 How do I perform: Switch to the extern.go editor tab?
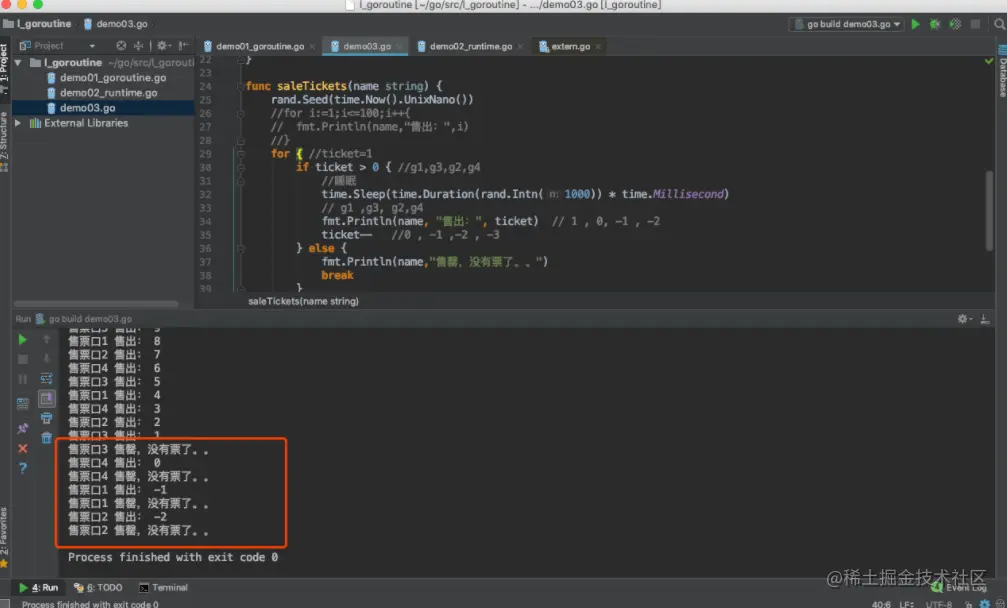(570, 46)
